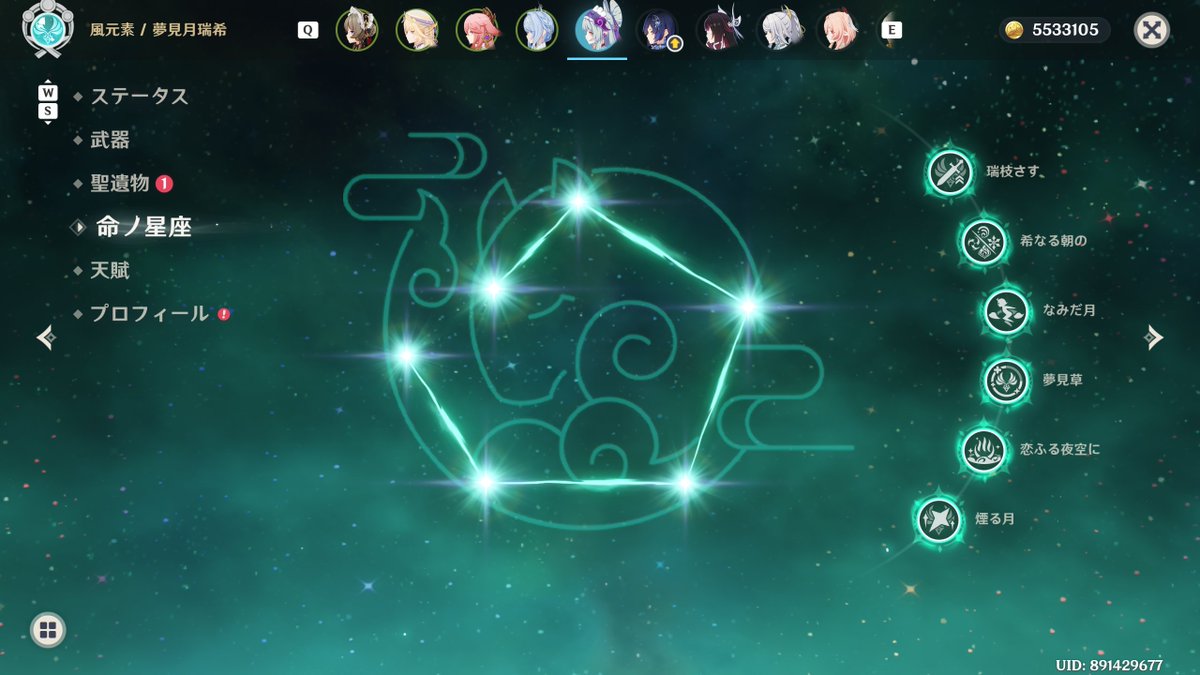The width and height of the screenshot is (1200, 675).
Task: Click the W key menu-up hint
Action: [48, 93]
